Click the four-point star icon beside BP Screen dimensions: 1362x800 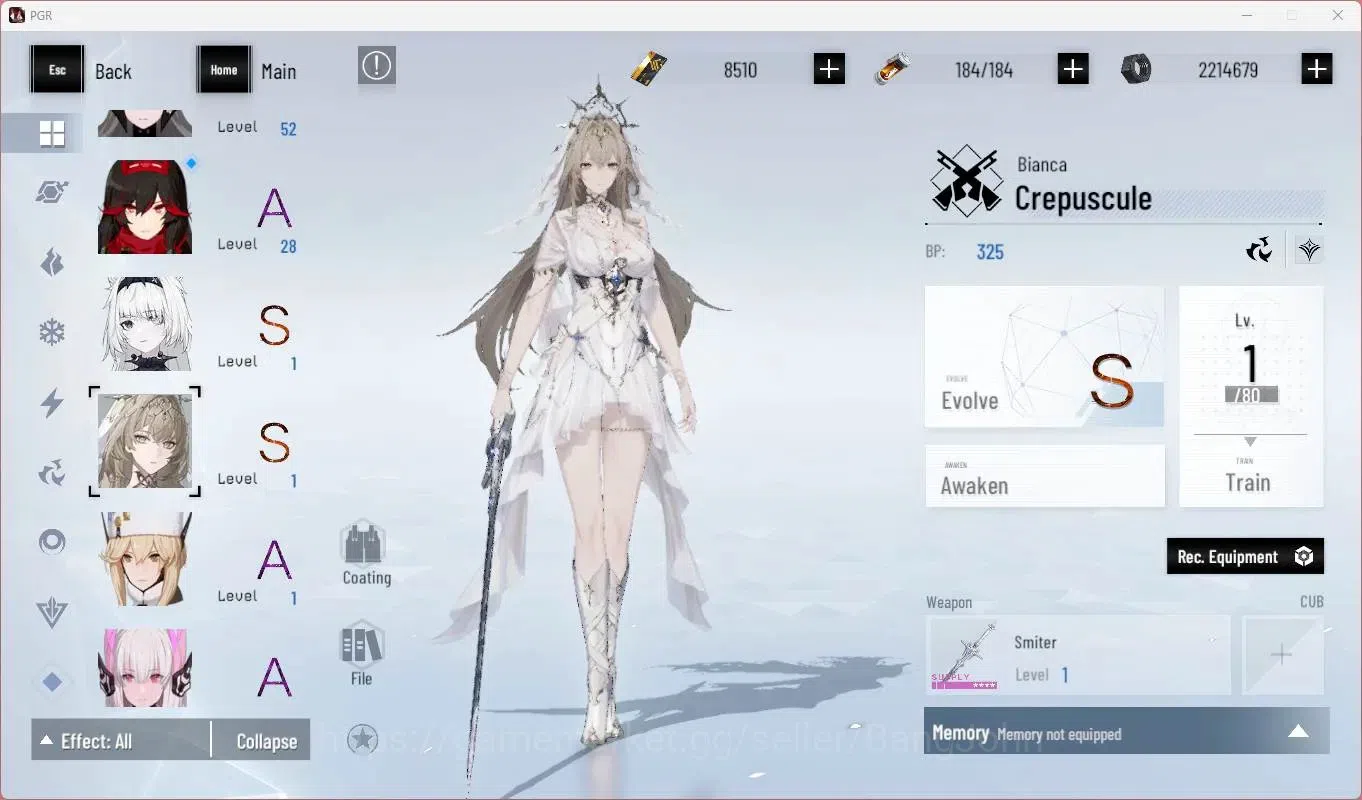click(1309, 250)
